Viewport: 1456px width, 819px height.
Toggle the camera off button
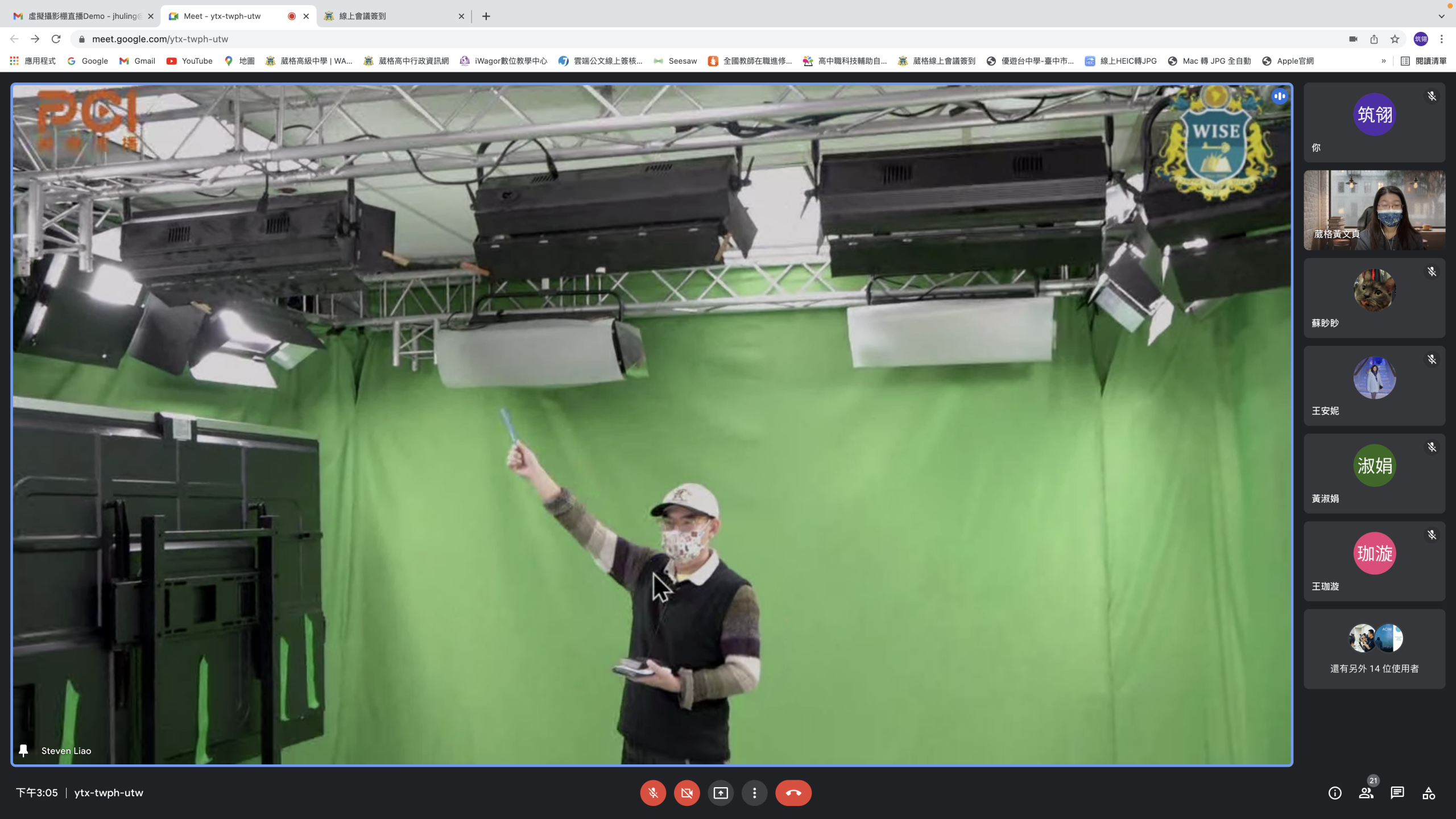tap(686, 793)
